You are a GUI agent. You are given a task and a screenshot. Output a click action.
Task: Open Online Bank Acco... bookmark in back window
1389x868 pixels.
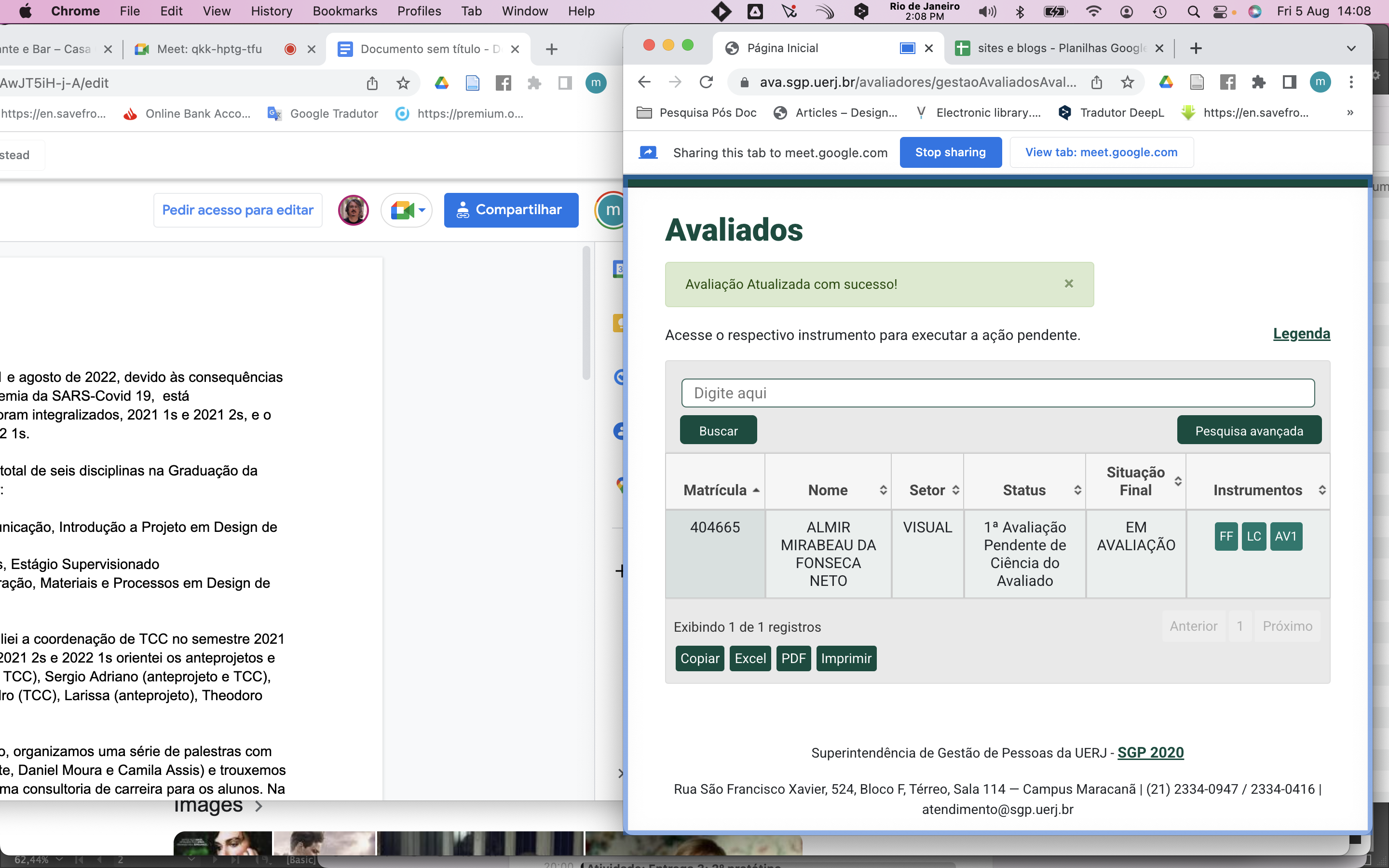click(x=187, y=114)
